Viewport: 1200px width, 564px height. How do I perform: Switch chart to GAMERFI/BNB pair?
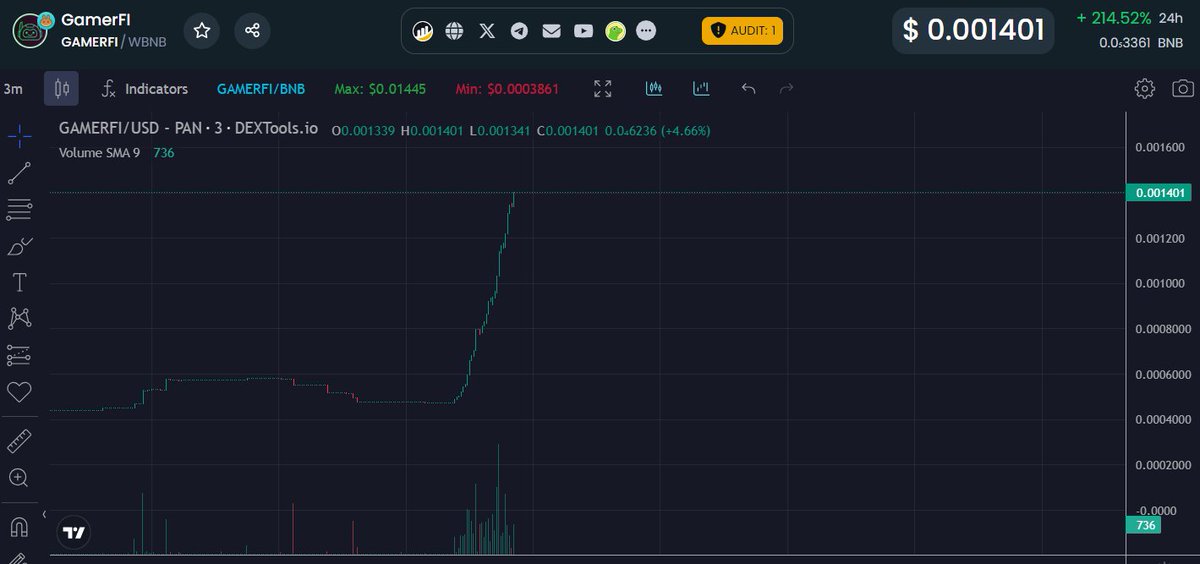point(261,89)
